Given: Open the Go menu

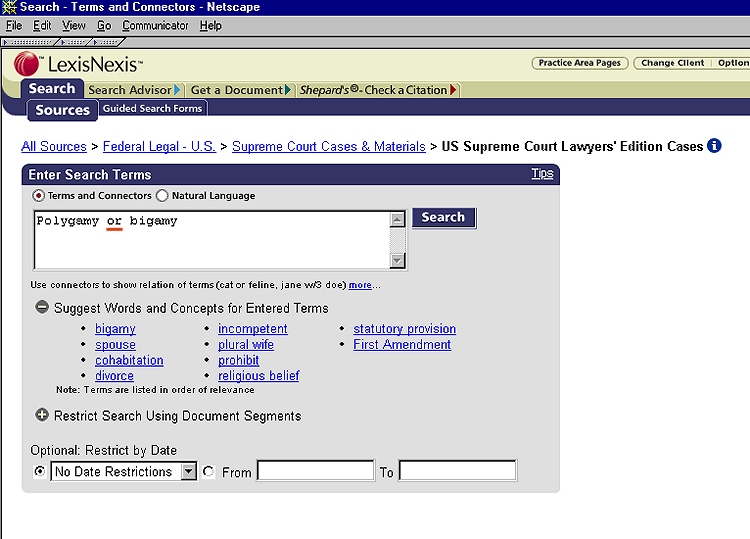Looking at the screenshot, I should [104, 25].
